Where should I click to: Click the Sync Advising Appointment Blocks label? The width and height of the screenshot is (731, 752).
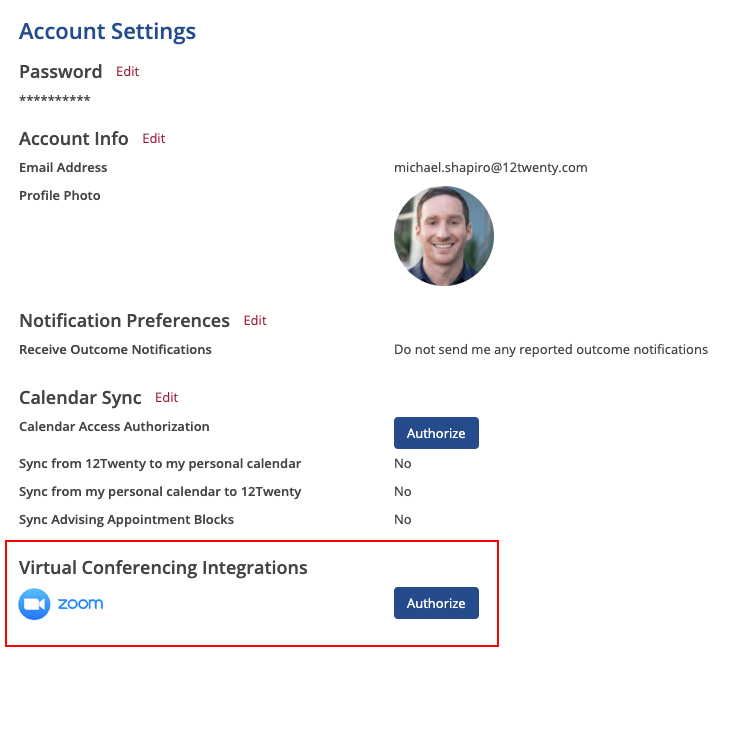126,520
